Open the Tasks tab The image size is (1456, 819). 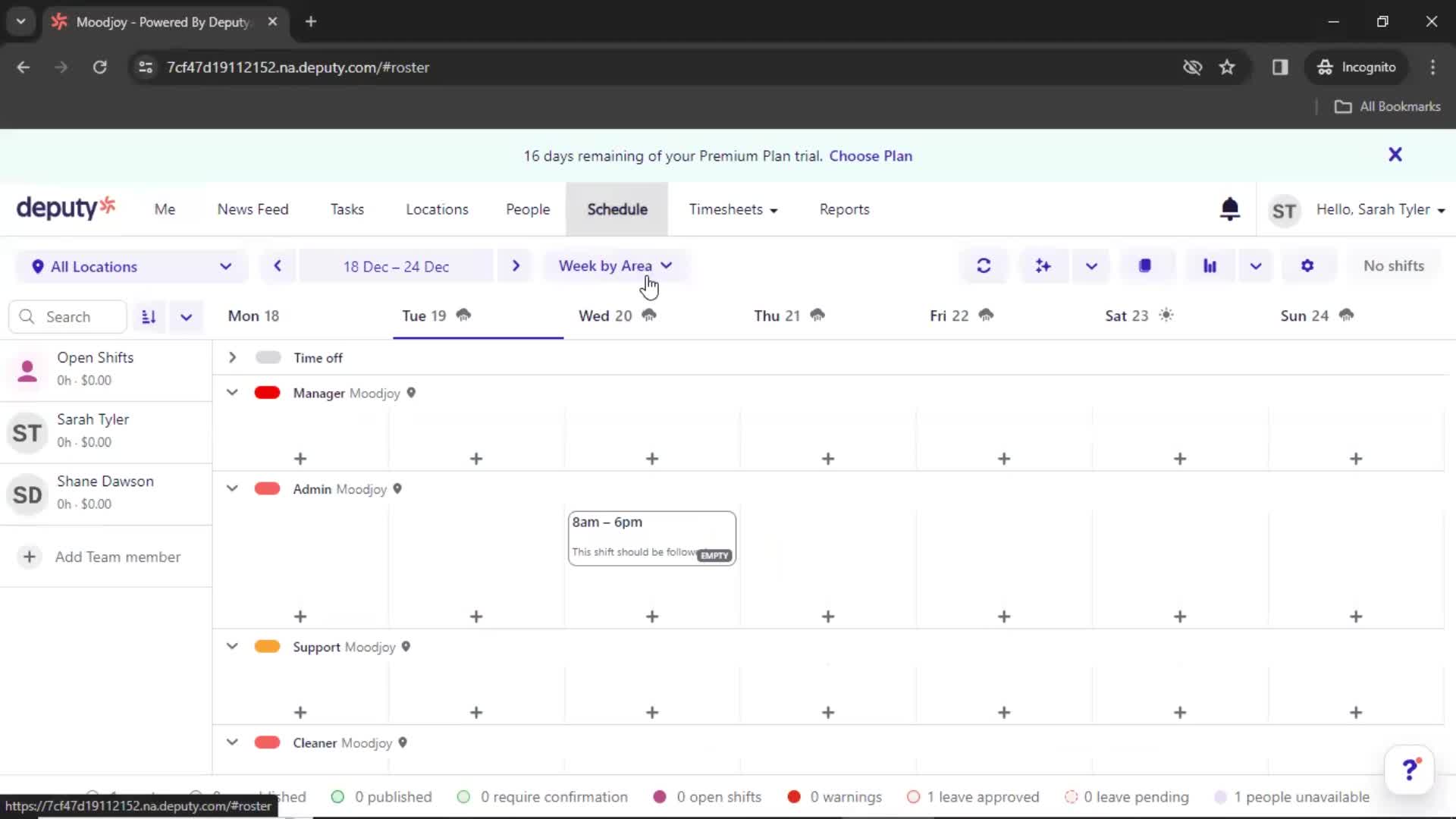tap(347, 209)
